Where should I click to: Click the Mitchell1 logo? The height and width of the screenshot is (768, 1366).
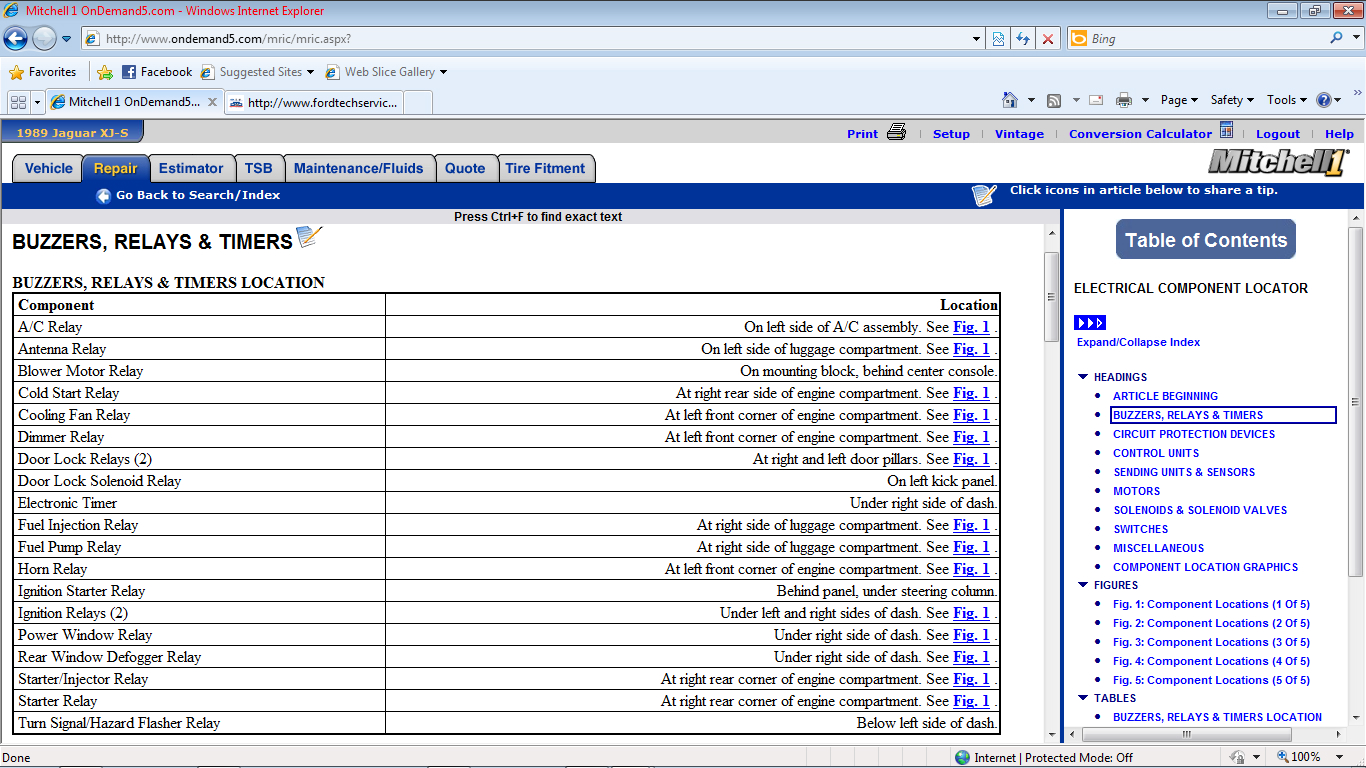click(x=1279, y=162)
